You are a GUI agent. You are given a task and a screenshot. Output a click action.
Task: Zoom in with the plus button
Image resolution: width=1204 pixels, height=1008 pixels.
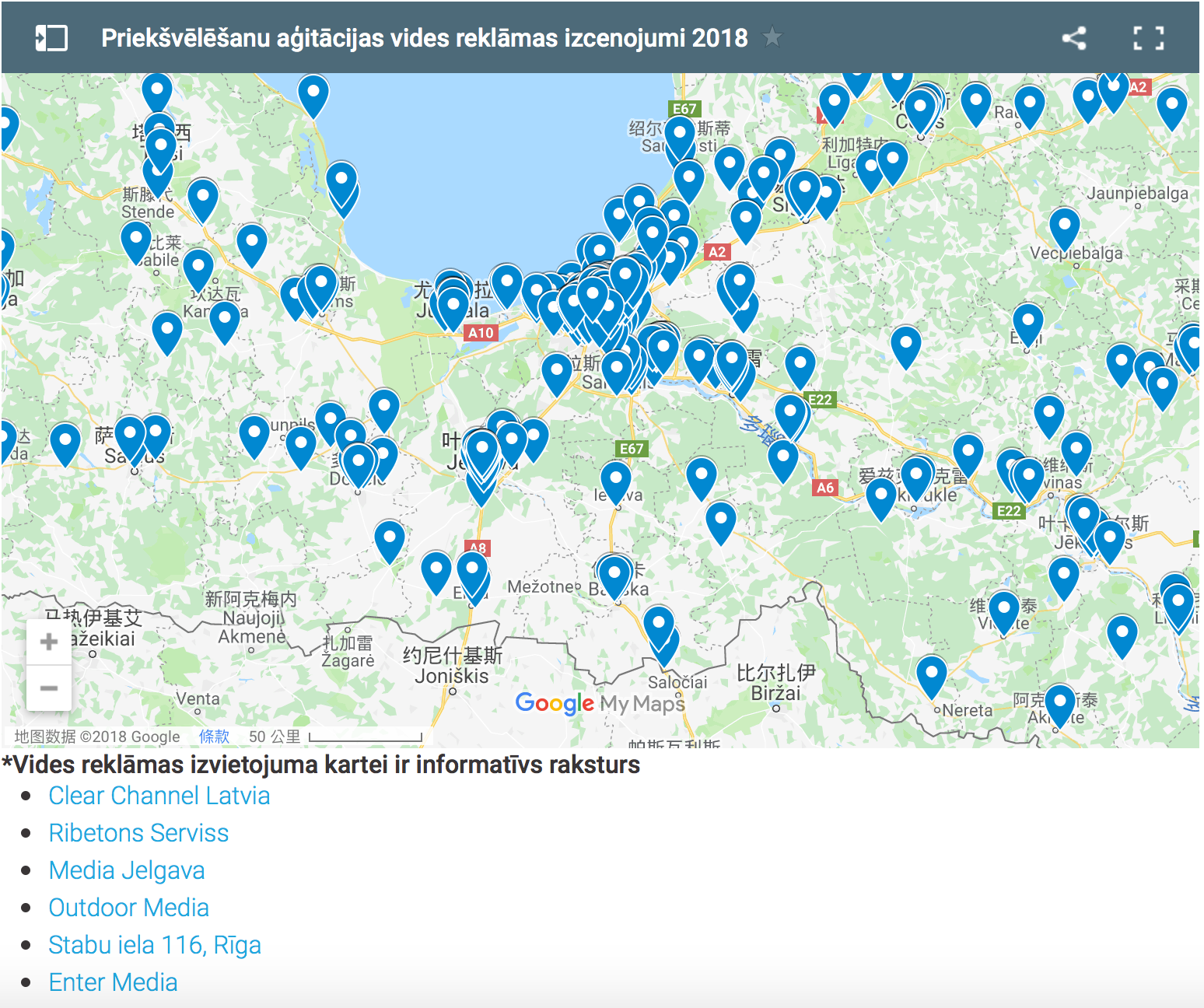48,642
